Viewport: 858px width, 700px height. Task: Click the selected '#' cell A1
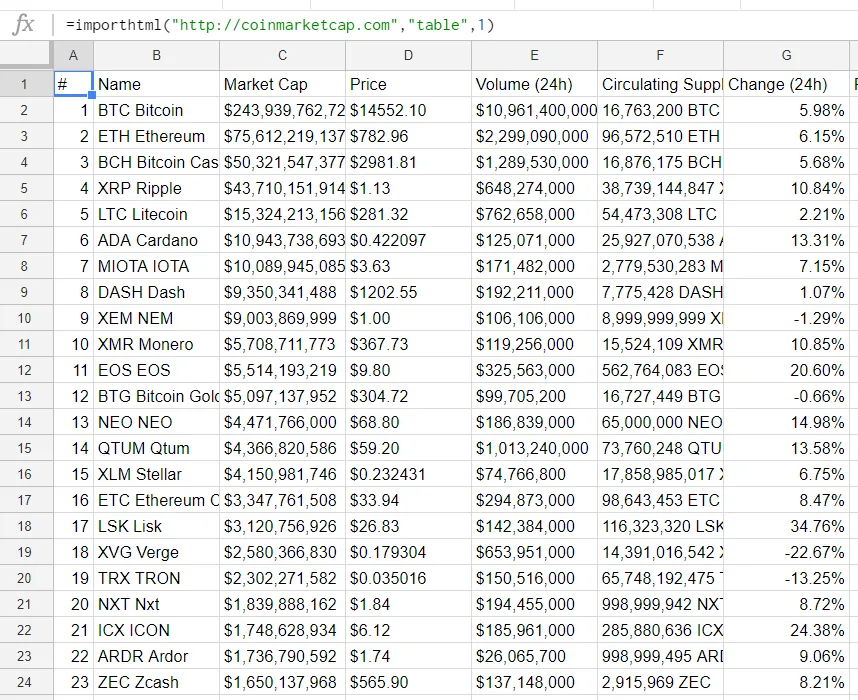[73, 84]
